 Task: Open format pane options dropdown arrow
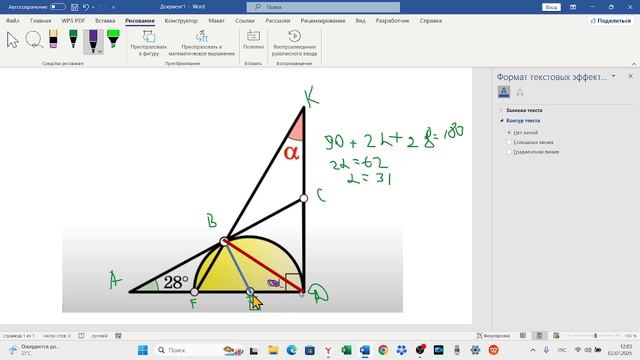point(613,76)
